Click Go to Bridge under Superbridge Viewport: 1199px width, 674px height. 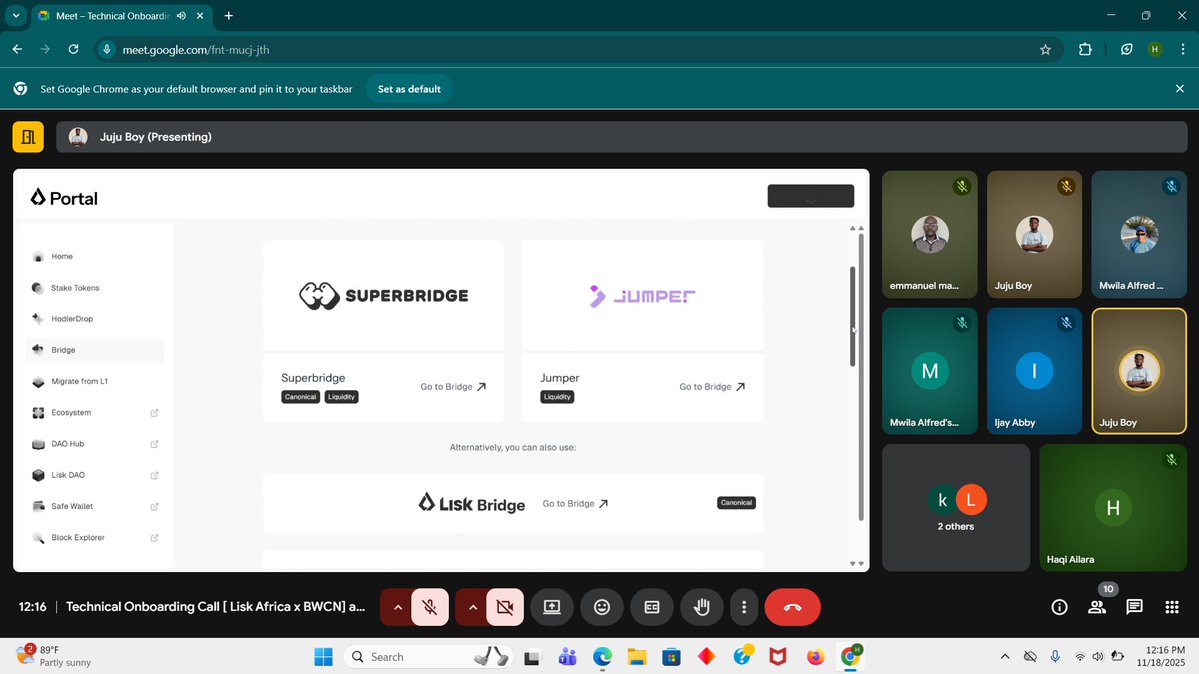453,386
